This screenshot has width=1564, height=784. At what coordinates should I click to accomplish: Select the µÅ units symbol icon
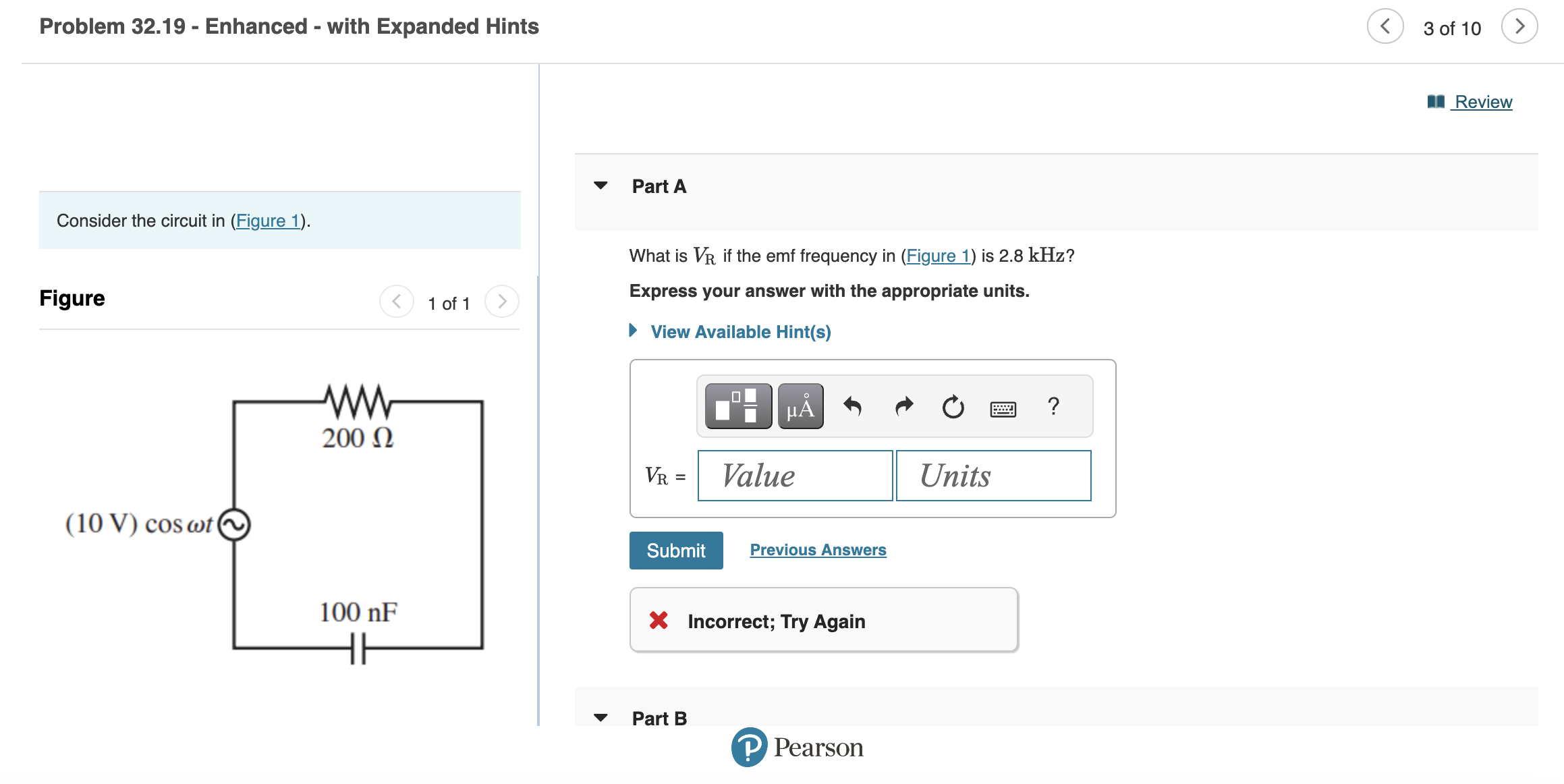tap(800, 406)
